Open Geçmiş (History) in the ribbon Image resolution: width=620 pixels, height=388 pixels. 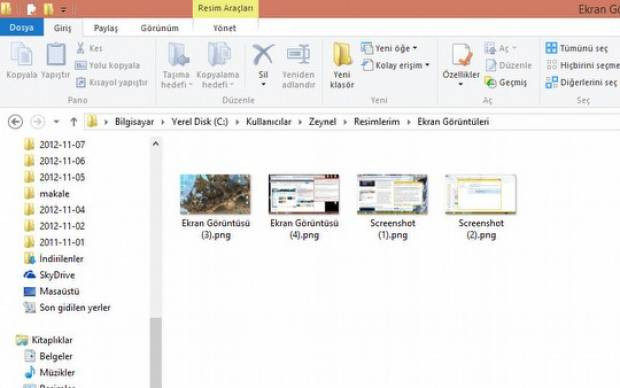click(x=506, y=82)
